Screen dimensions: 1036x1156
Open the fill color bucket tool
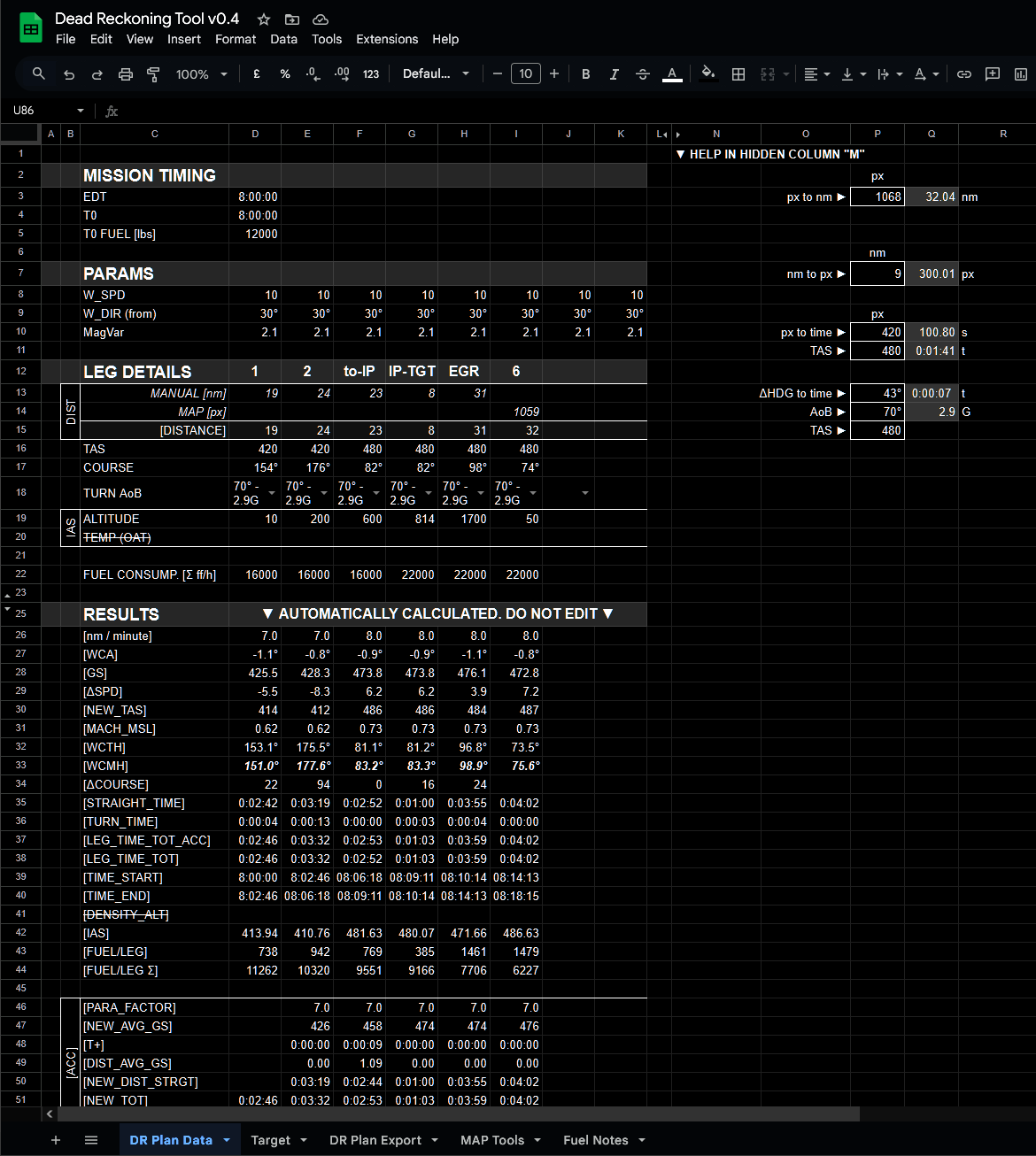click(707, 73)
